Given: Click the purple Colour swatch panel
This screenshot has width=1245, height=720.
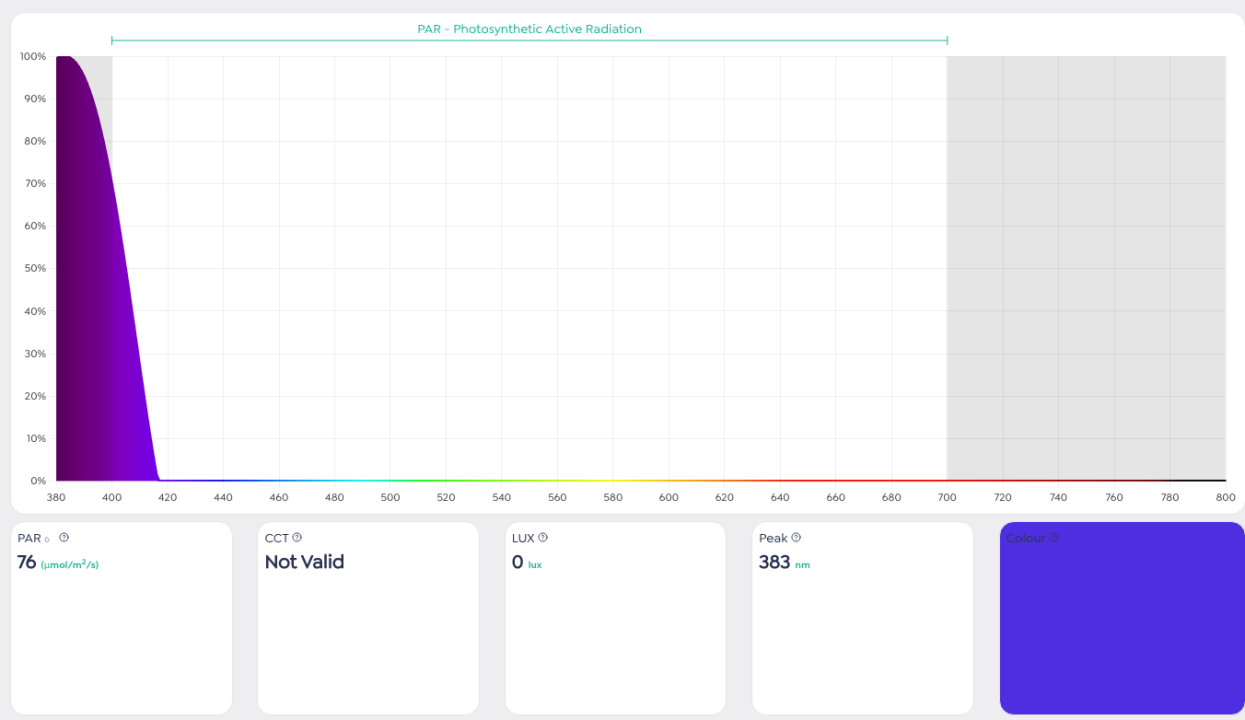Looking at the screenshot, I should [1122, 630].
